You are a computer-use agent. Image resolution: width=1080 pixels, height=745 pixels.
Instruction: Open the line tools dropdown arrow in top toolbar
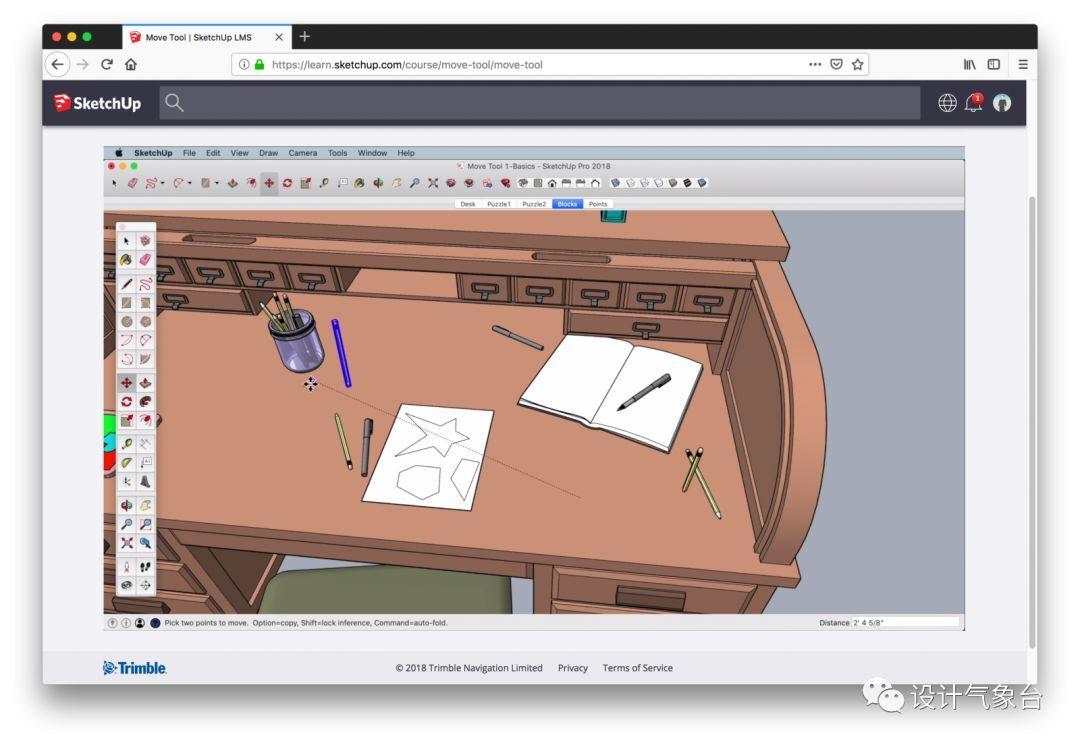(x=163, y=183)
